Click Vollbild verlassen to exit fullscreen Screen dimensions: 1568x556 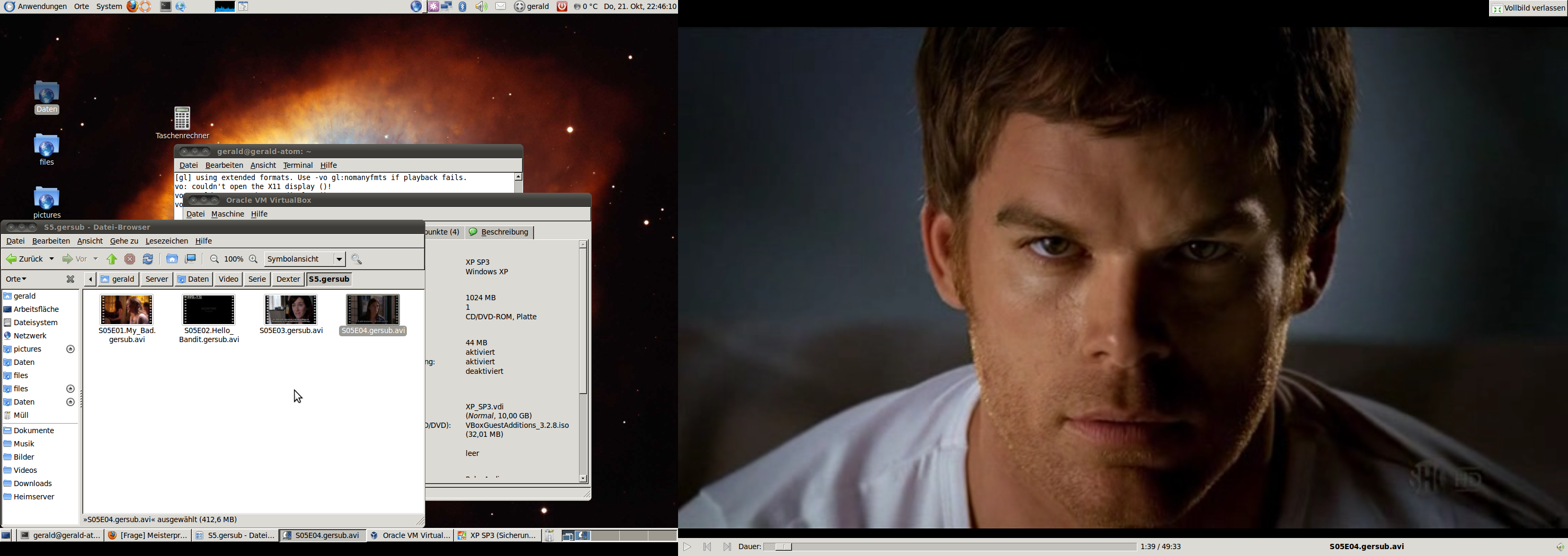coord(1528,8)
